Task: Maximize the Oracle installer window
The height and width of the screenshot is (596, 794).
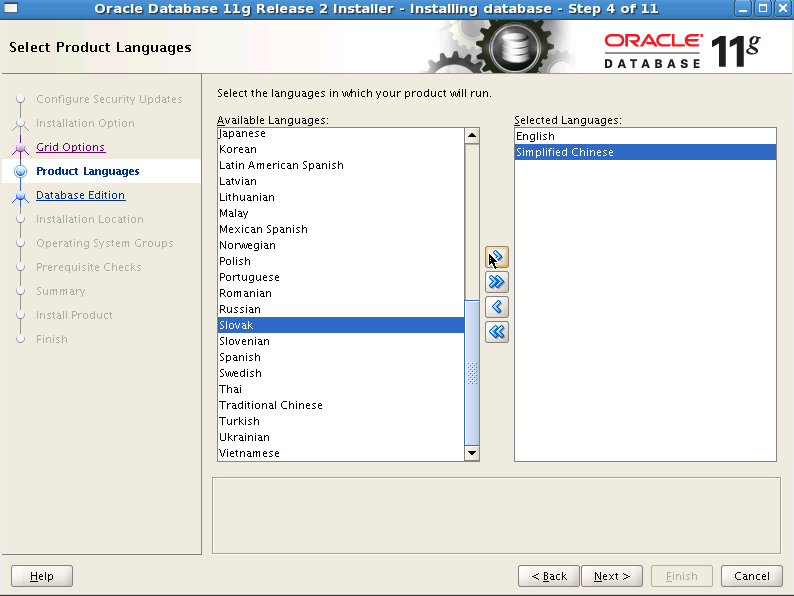Action: [762, 9]
